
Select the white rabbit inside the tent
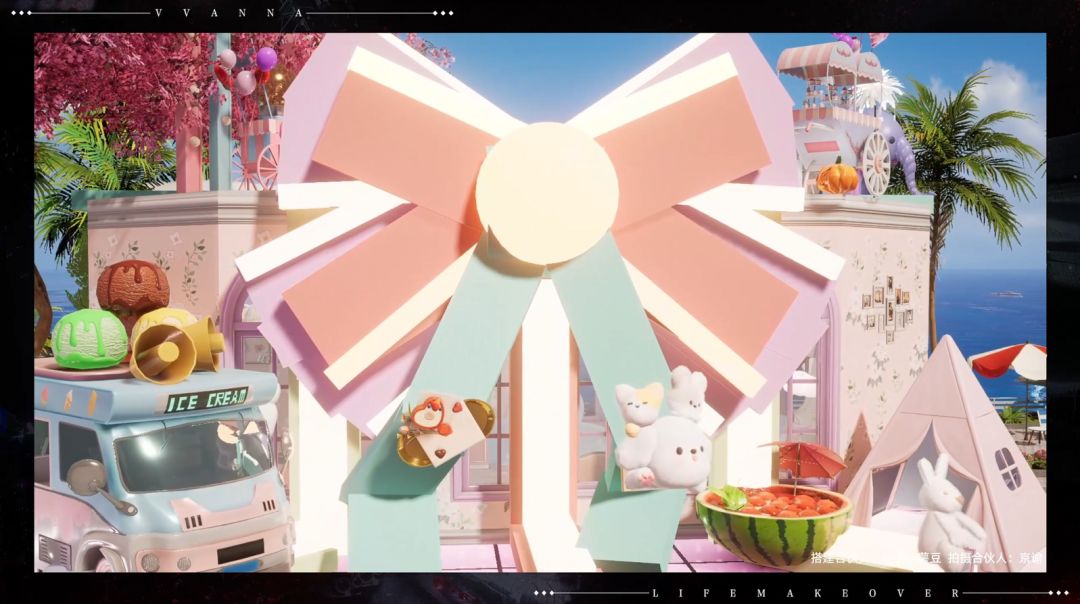pyautogui.click(x=948, y=506)
